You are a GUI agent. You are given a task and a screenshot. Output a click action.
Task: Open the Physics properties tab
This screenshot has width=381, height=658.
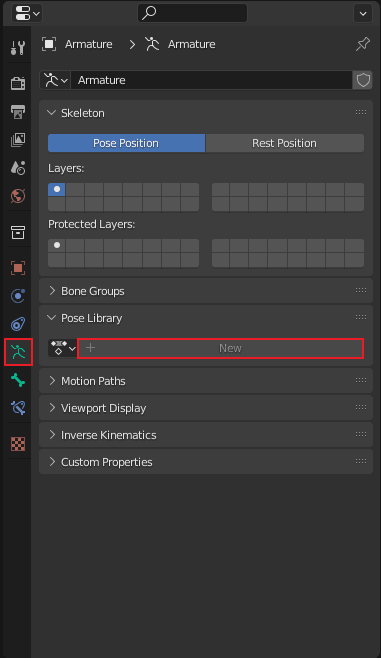18,296
